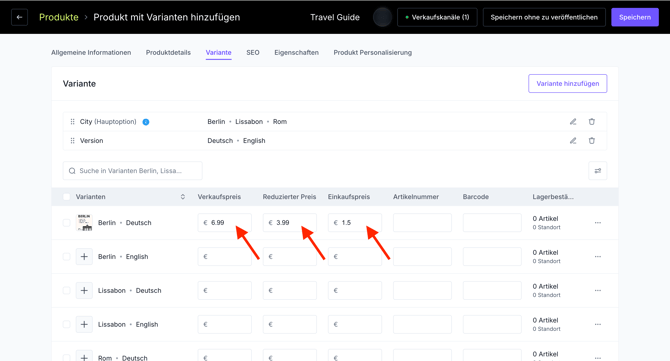Click Berlin English Verkaufspreis field
670x361 pixels.
[225, 257]
